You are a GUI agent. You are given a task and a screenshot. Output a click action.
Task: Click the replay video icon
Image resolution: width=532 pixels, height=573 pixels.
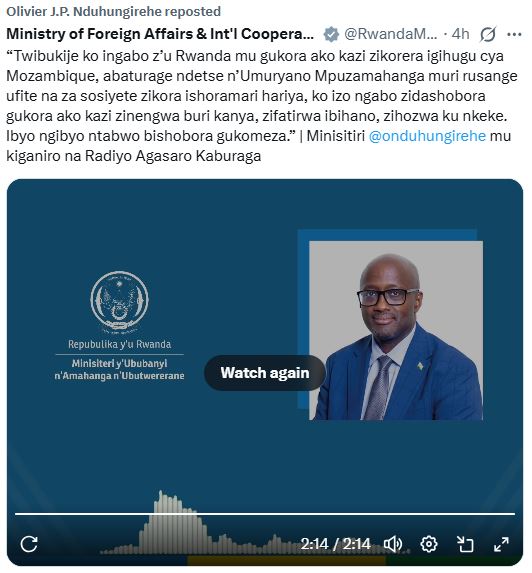point(29,544)
